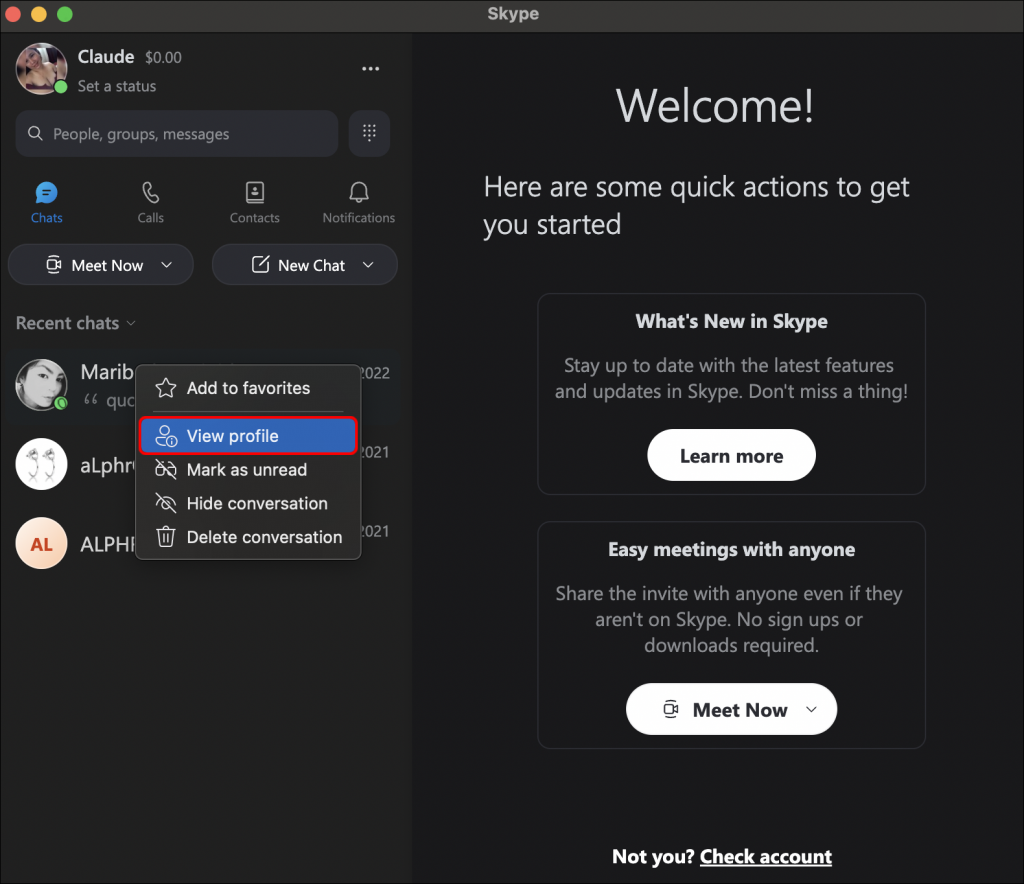1024x884 pixels.
Task: Click the Learn more button
Action: click(x=731, y=455)
